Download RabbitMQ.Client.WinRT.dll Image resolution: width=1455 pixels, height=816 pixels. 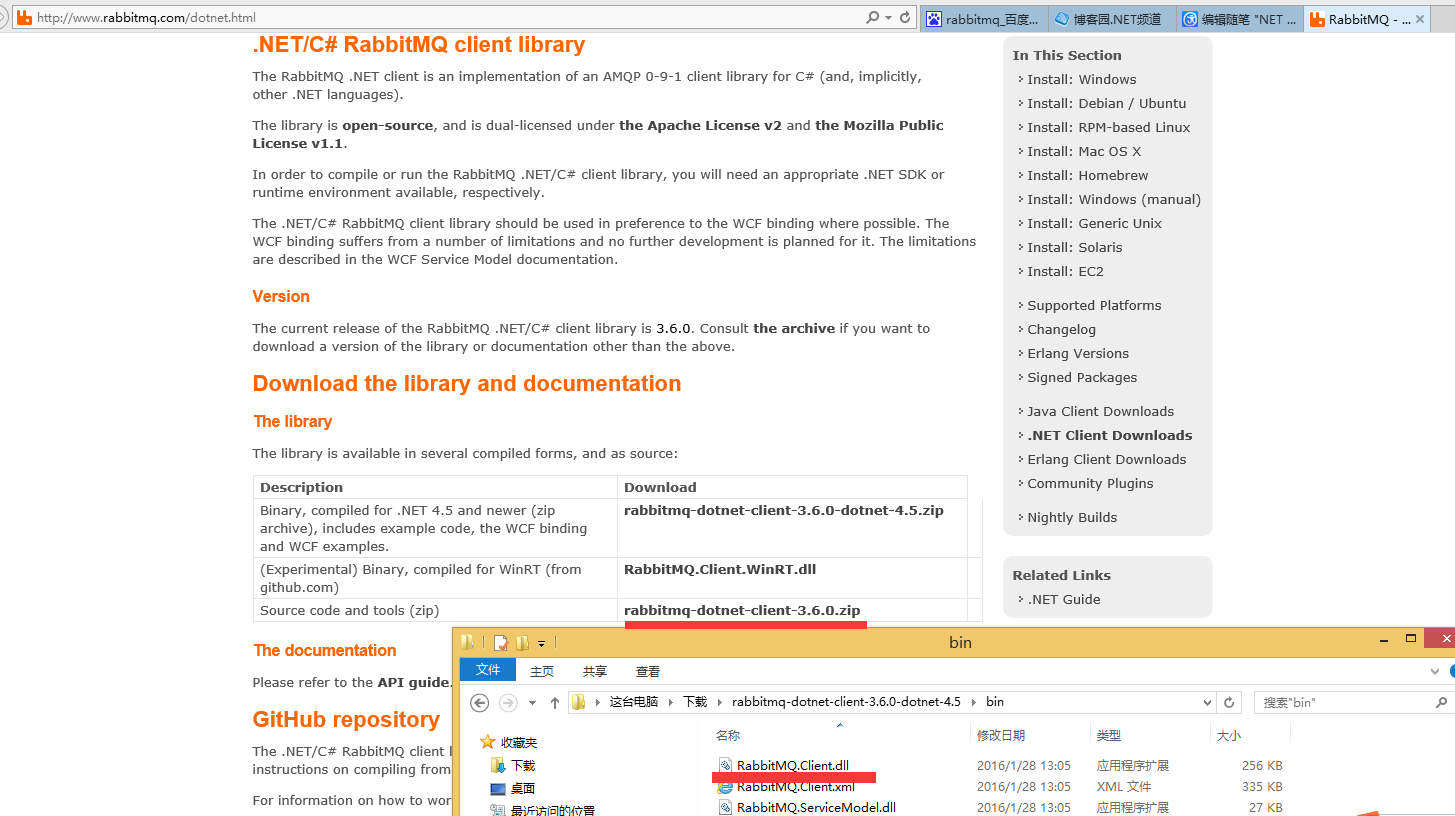(x=720, y=570)
